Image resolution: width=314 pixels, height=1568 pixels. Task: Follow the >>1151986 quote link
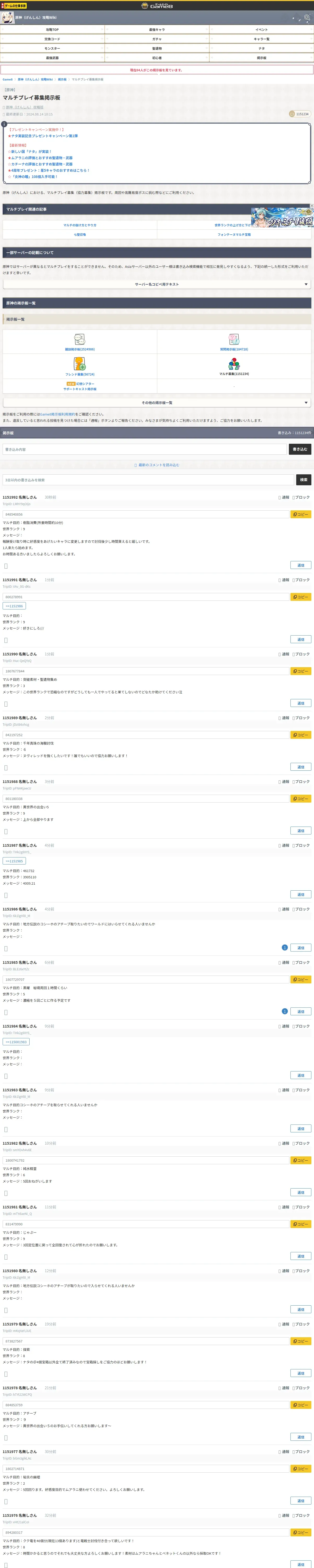click(x=14, y=606)
